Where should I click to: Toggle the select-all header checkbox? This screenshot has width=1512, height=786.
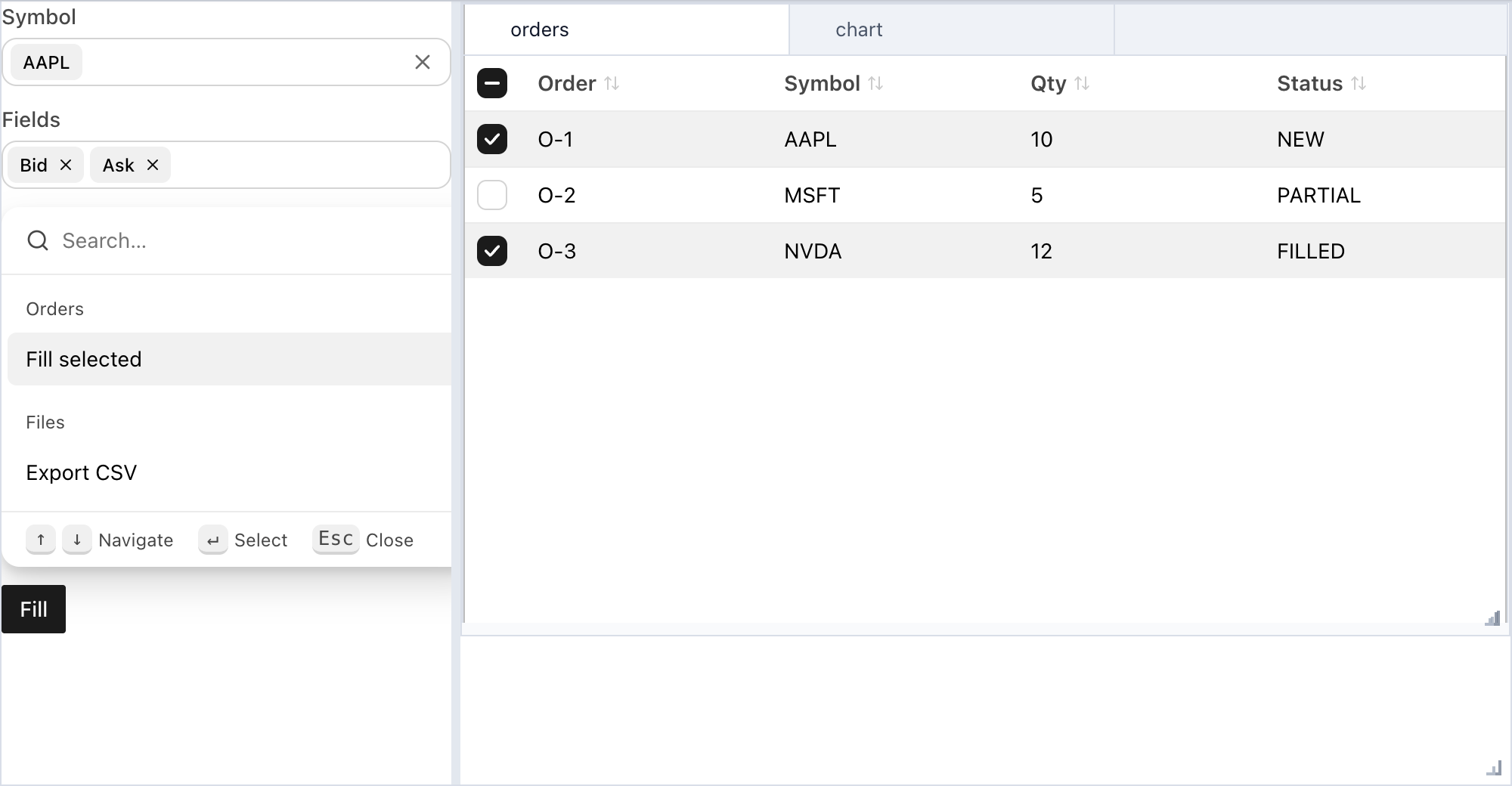tap(492, 83)
